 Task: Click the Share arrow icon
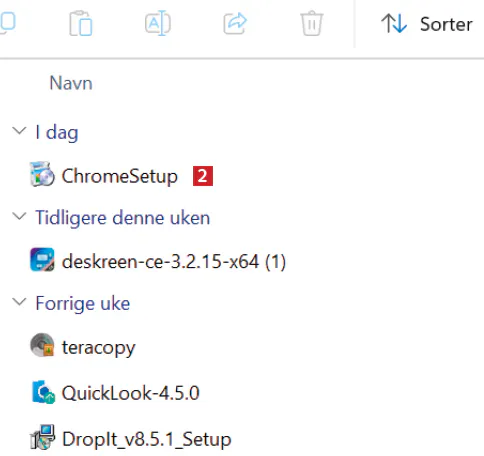pos(235,23)
